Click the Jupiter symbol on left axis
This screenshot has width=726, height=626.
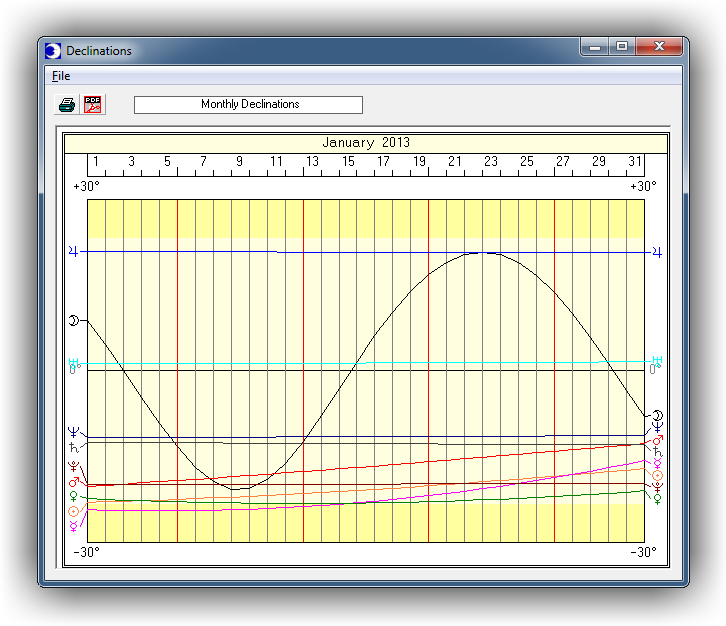click(x=74, y=251)
